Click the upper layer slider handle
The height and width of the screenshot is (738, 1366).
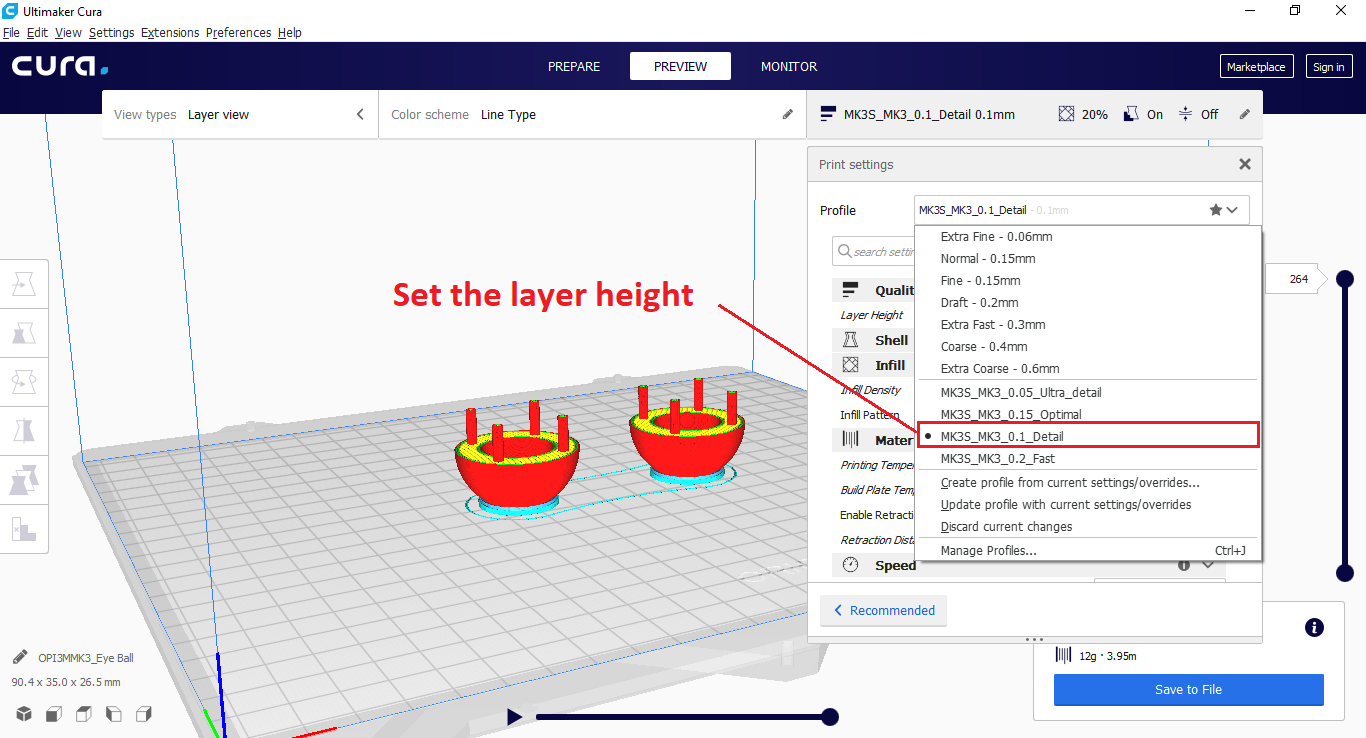1345,279
